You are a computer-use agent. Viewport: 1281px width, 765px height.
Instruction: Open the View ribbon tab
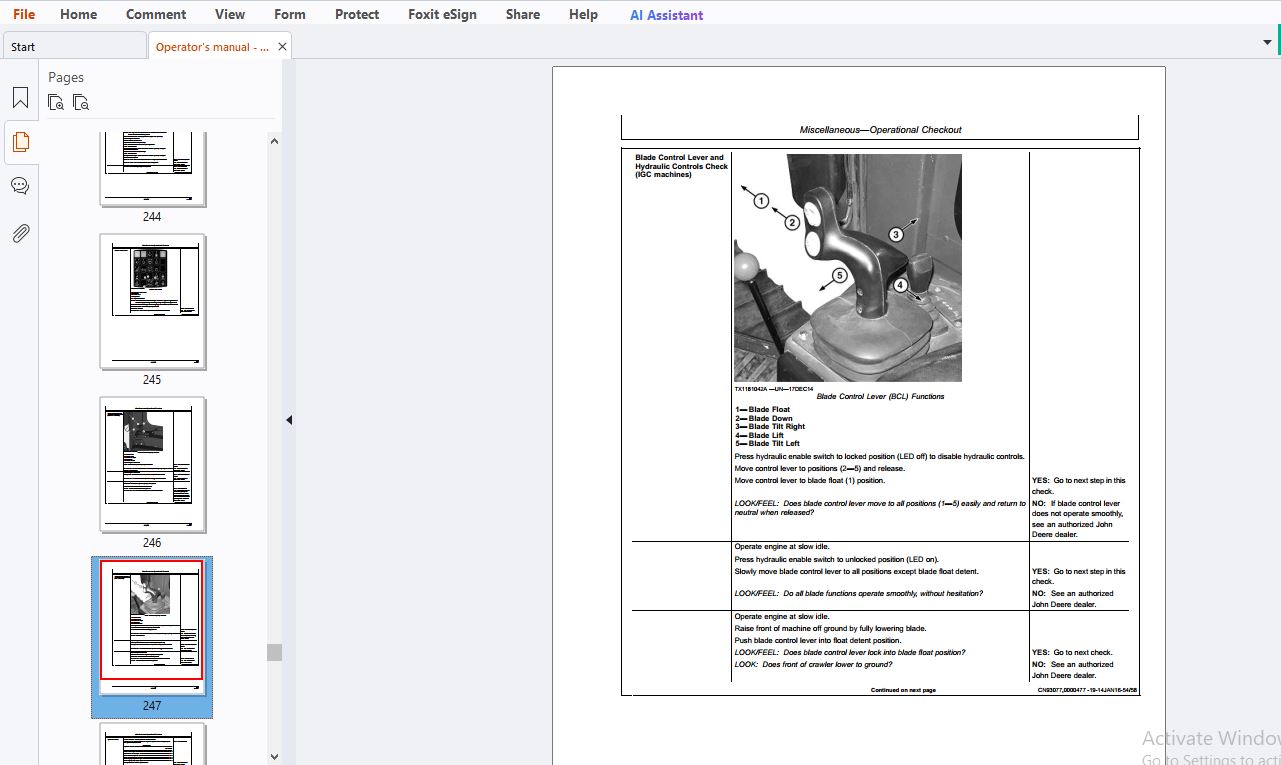point(230,14)
